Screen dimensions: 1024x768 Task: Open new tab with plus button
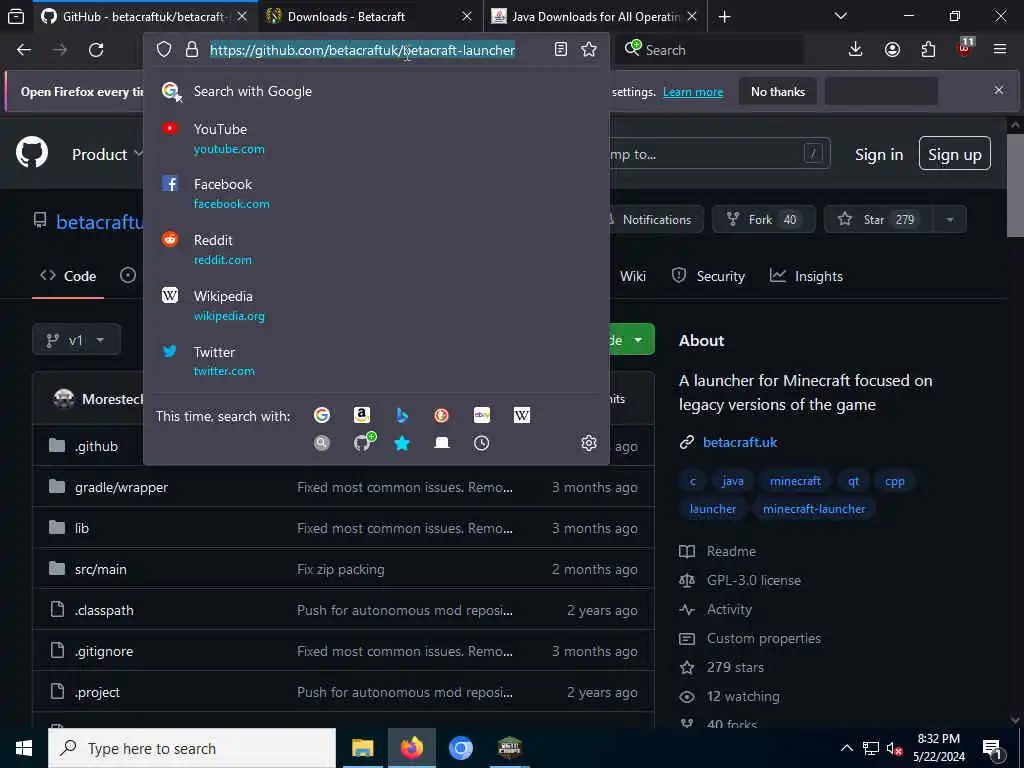[x=724, y=17]
